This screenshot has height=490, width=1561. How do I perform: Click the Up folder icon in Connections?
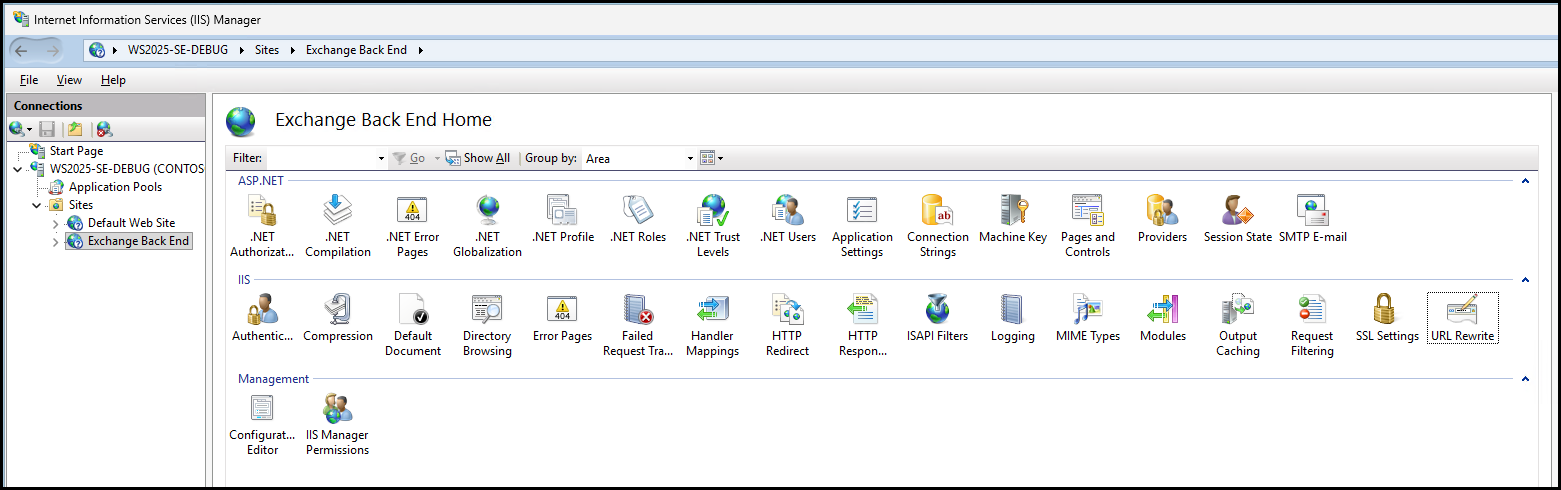tap(75, 129)
